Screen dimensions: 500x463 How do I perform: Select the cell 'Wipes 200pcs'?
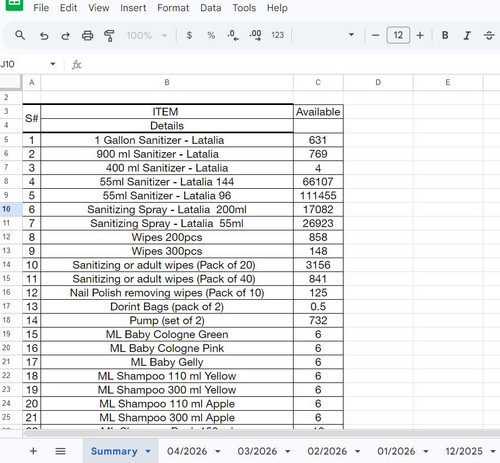(167, 237)
